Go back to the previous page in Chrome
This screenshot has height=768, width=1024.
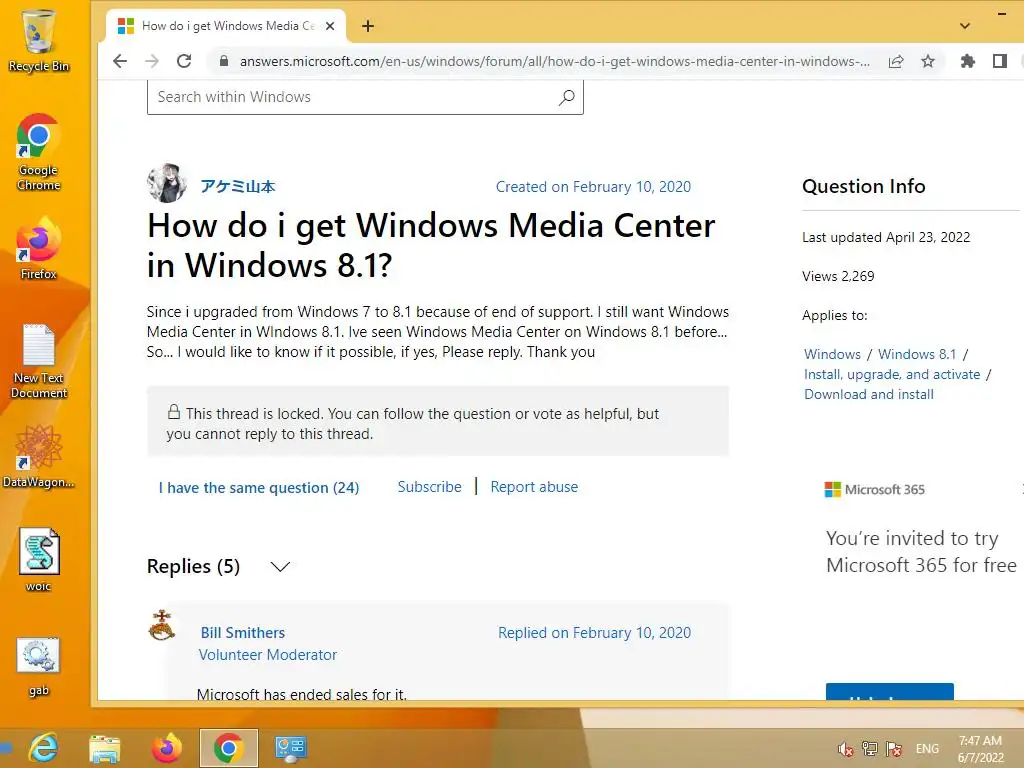[x=120, y=61]
